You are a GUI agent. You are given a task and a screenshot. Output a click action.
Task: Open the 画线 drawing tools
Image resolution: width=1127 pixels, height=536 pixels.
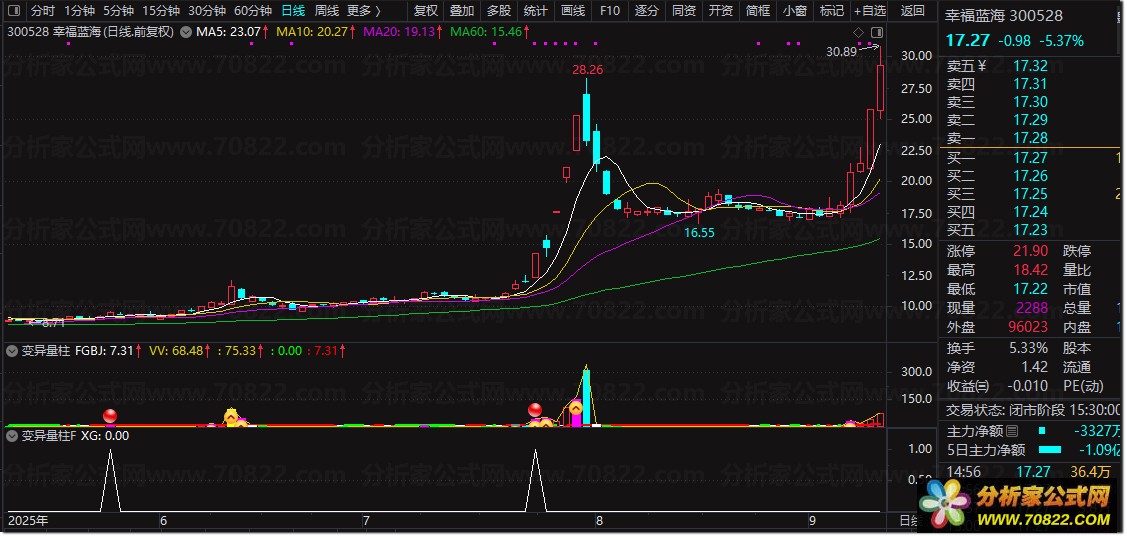pyautogui.click(x=573, y=10)
